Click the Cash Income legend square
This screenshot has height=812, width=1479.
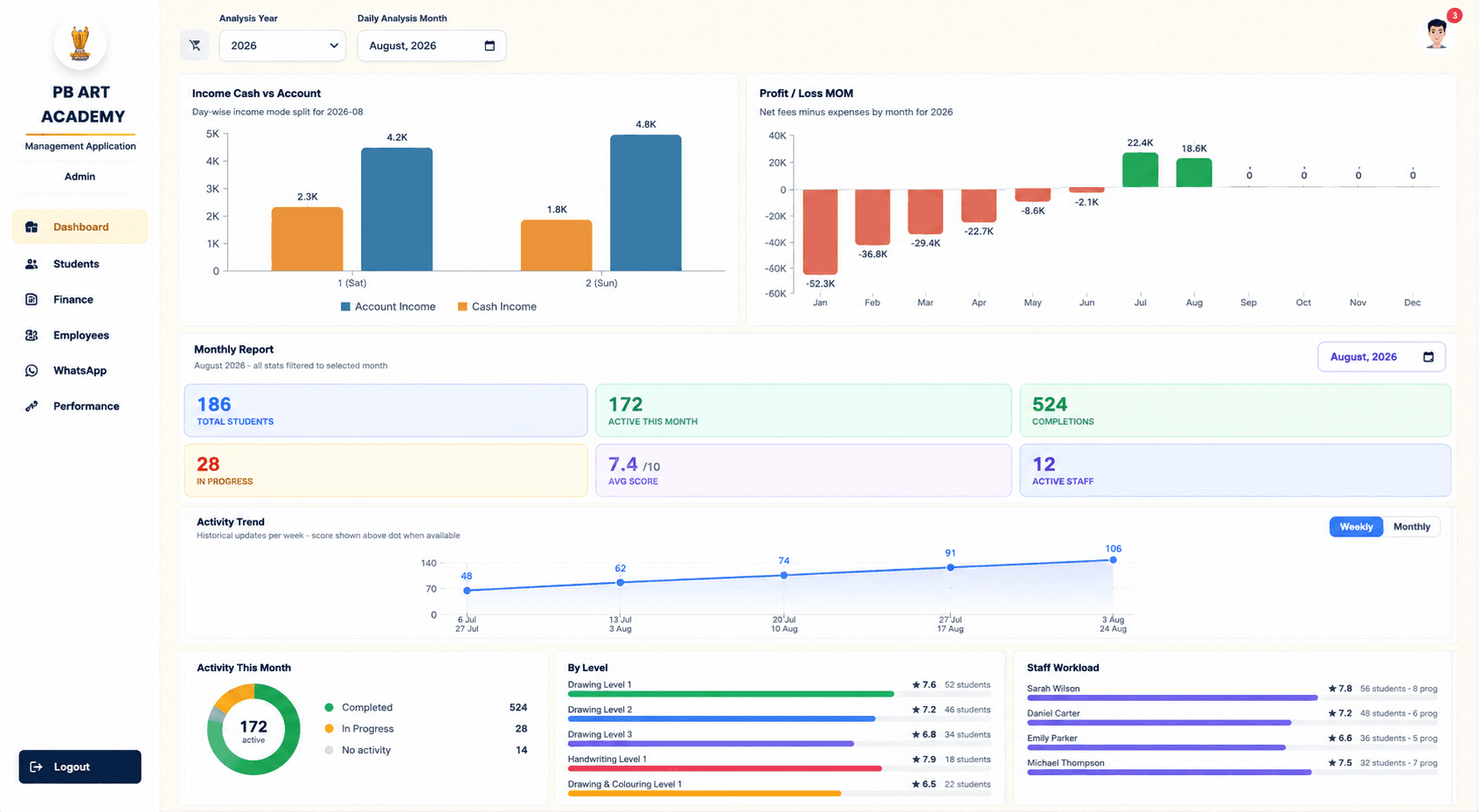pos(462,307)
